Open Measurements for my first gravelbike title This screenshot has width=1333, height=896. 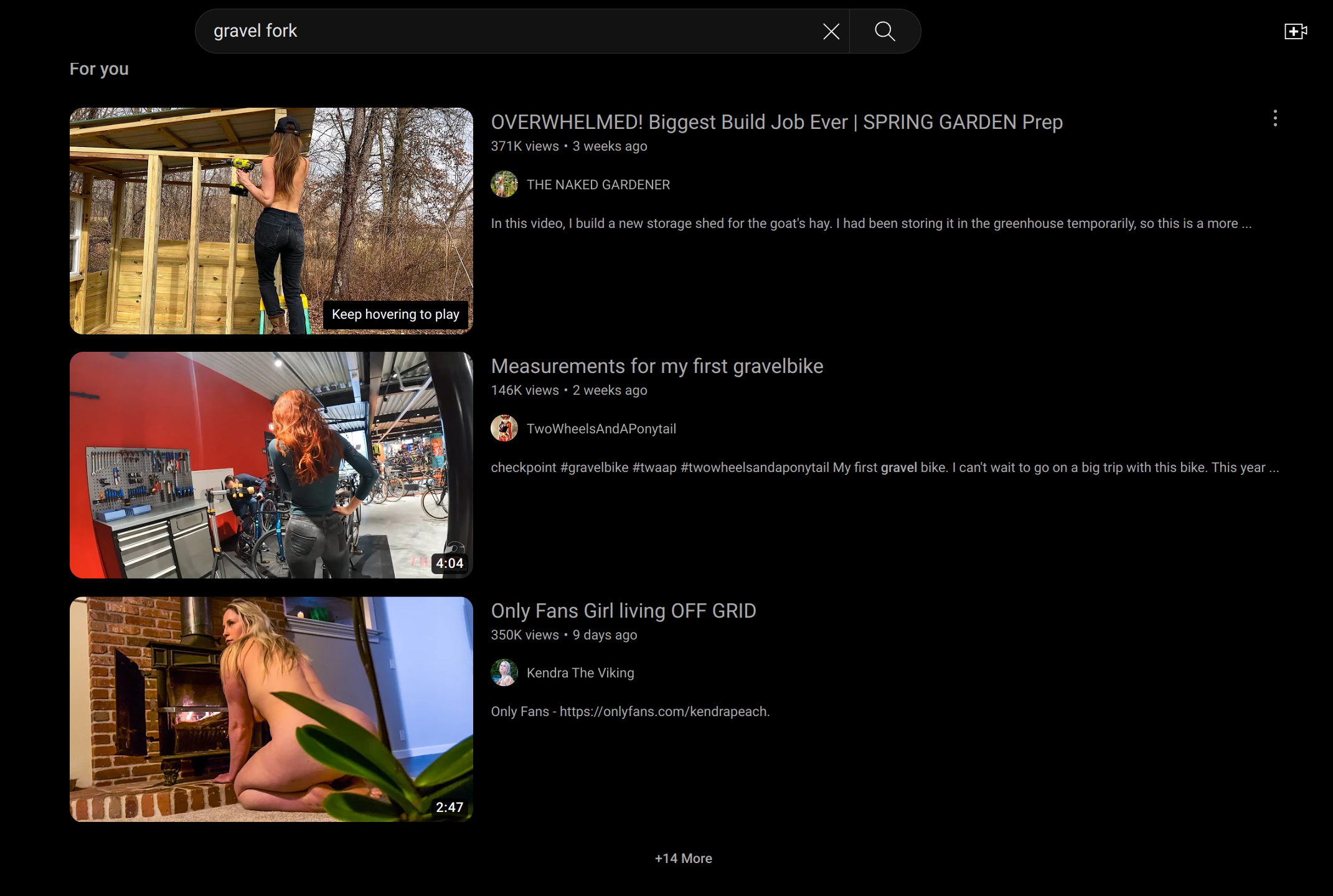[x=657, y=366]
